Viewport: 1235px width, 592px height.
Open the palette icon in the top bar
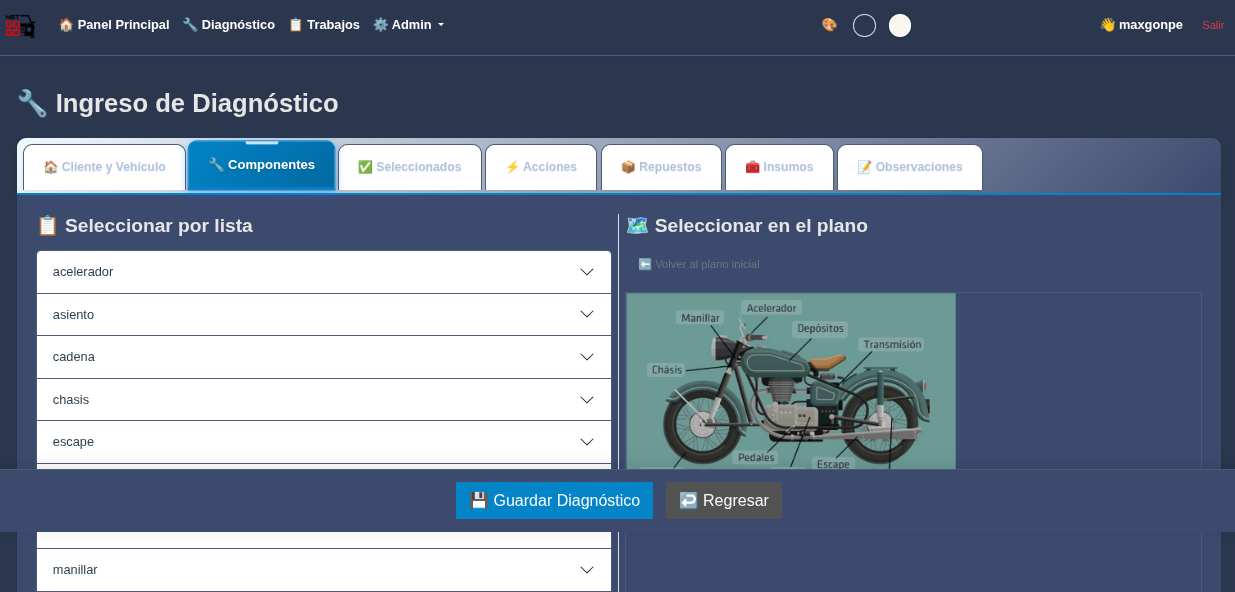point(829,25)
